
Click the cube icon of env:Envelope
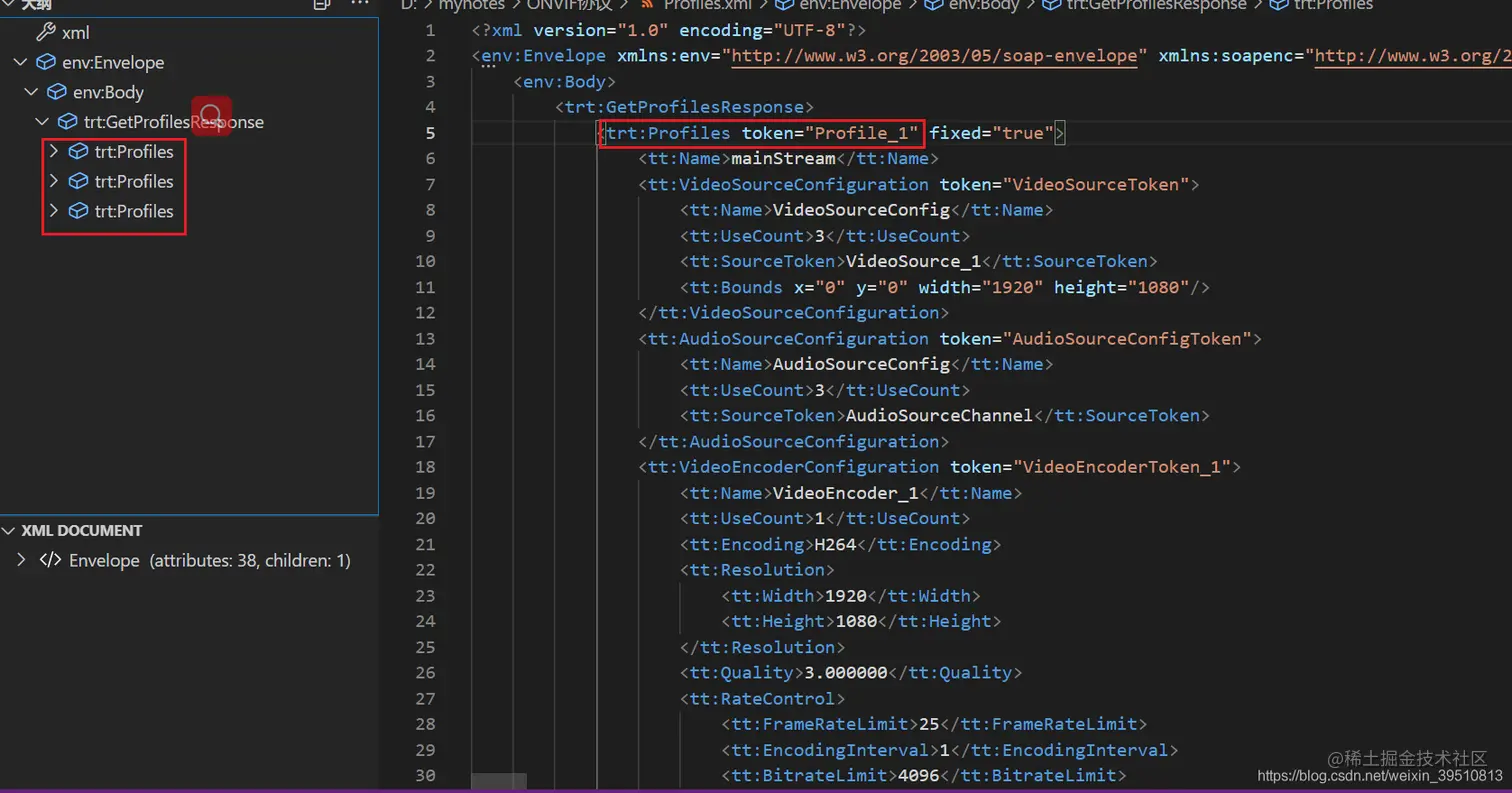click(45, 63)
